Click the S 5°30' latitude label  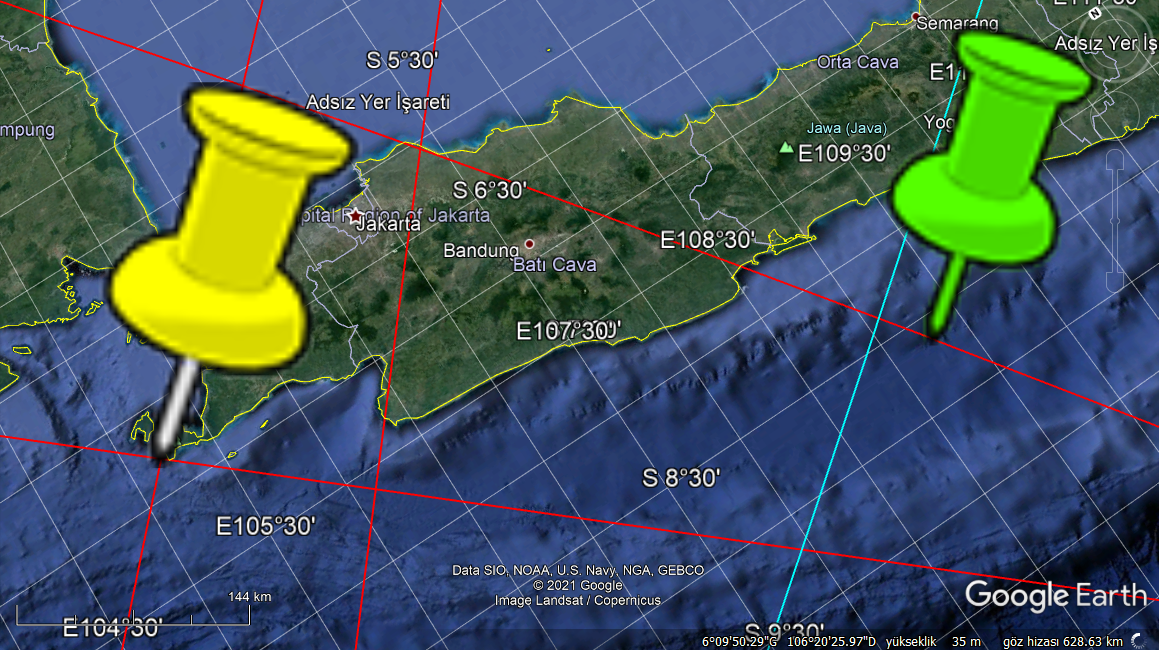402,60
